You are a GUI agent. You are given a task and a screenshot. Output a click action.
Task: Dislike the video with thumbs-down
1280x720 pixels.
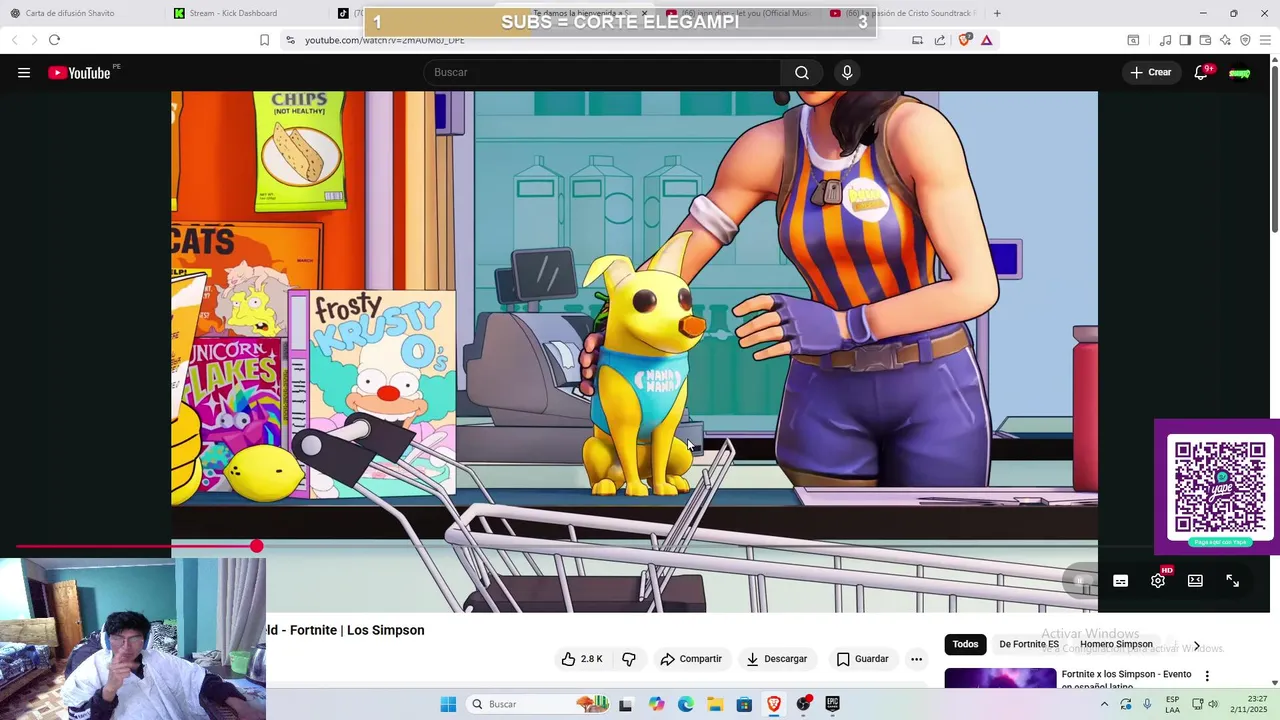click(x=629, y=659)
